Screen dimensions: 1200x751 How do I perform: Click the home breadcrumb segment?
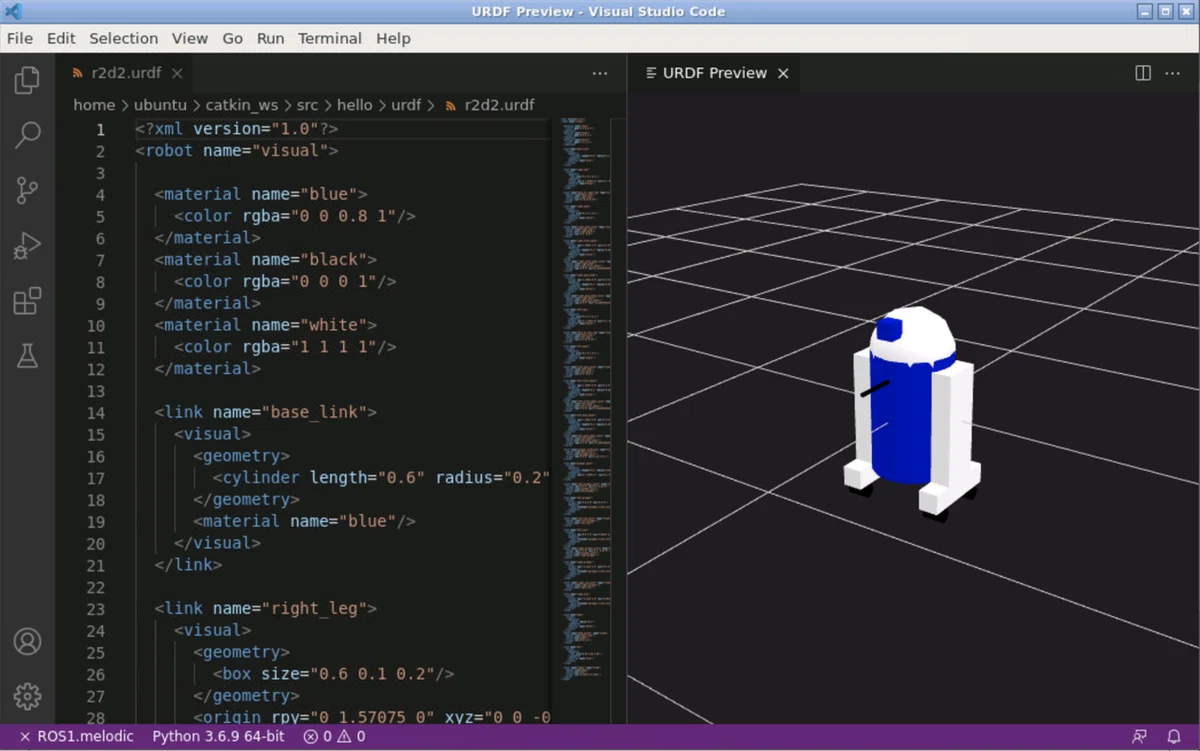(x=94, y=105)
